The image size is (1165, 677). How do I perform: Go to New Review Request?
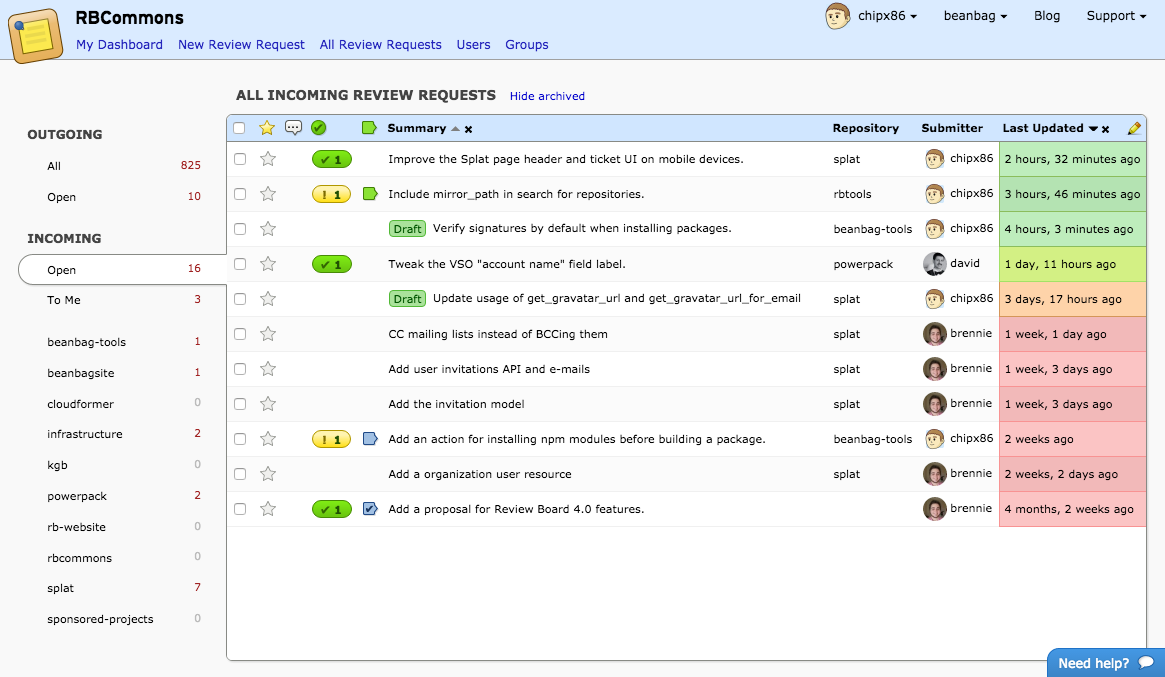pos(241,45)
